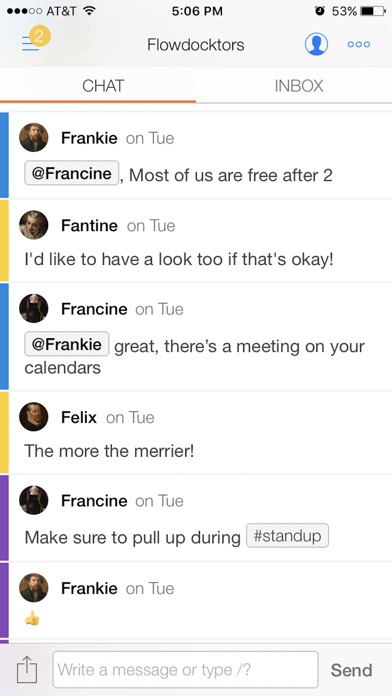Focus the 'Write a message' input field
Screen dimensions: 392x696
(x=186, y=669)
